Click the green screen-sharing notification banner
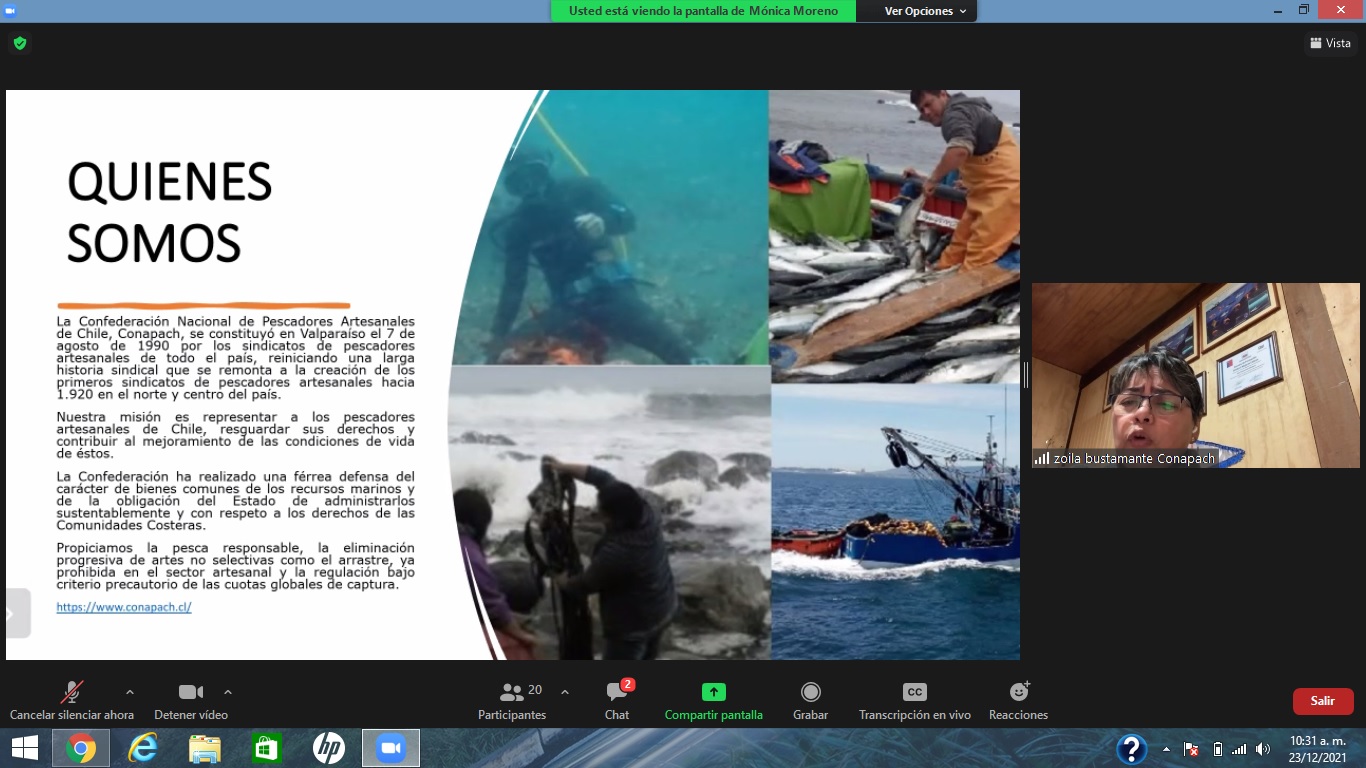The width and height of the screenshot is (1366, 768). pos(703,11)
